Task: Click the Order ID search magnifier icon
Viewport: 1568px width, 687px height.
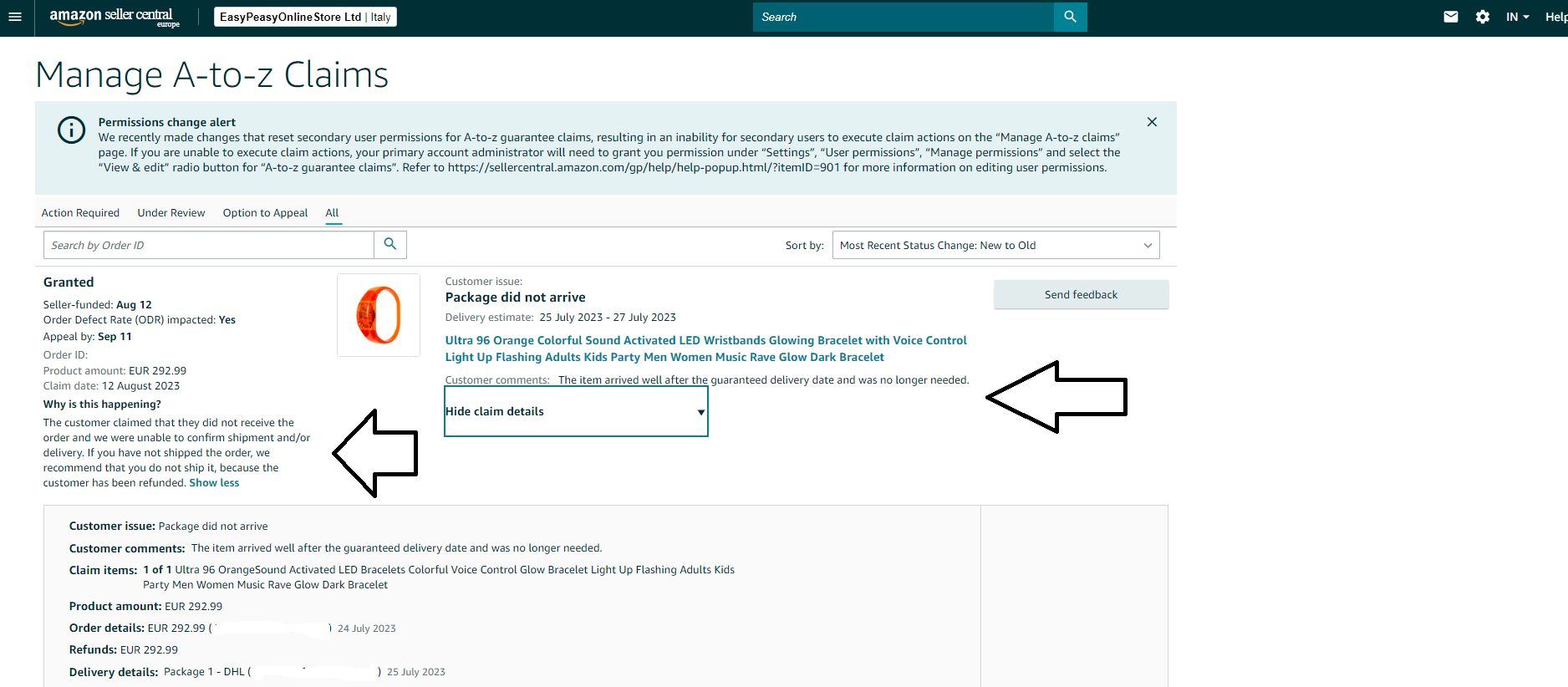Action: 390,244
